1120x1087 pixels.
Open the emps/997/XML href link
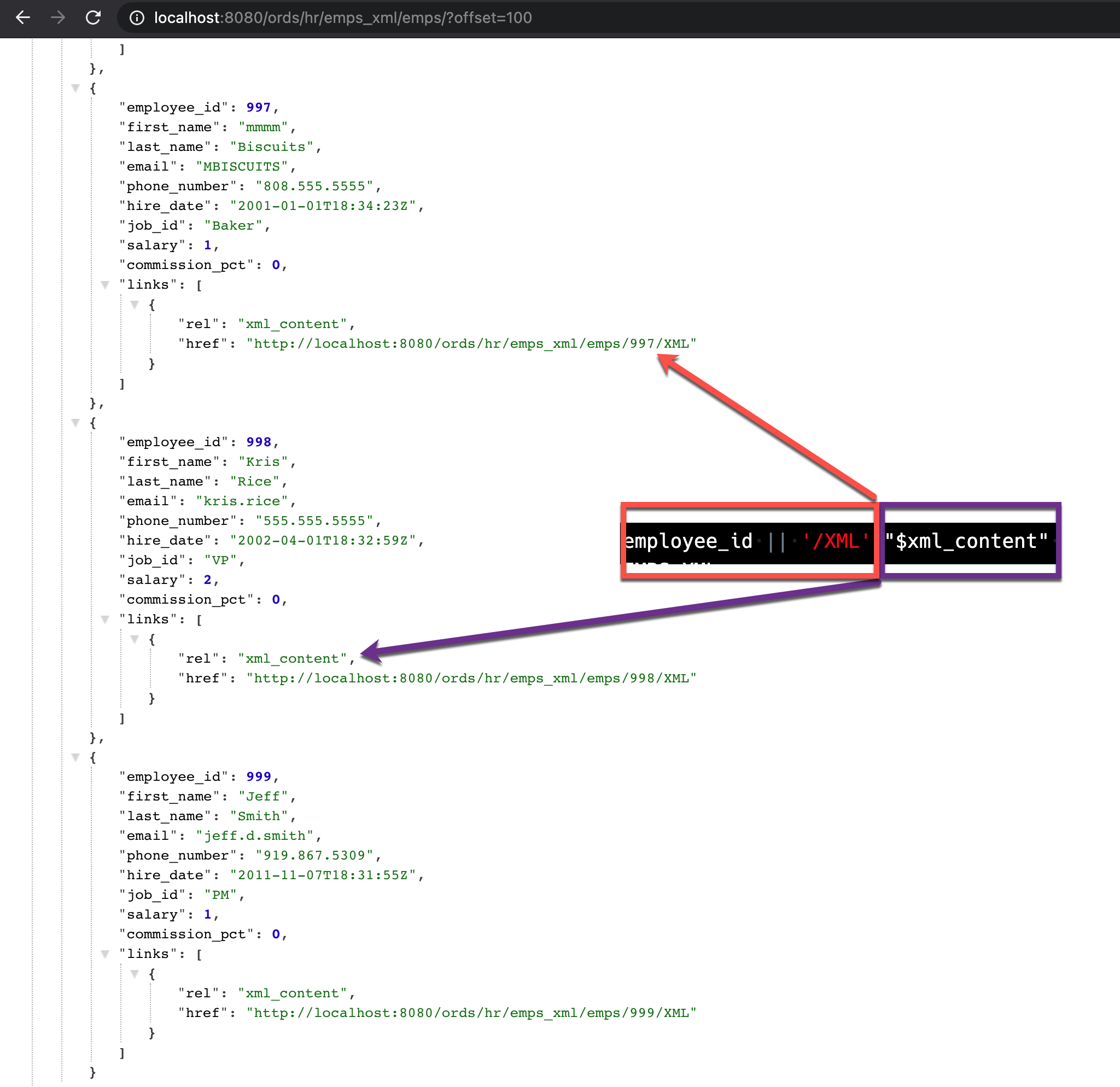[x=471, y=344]
